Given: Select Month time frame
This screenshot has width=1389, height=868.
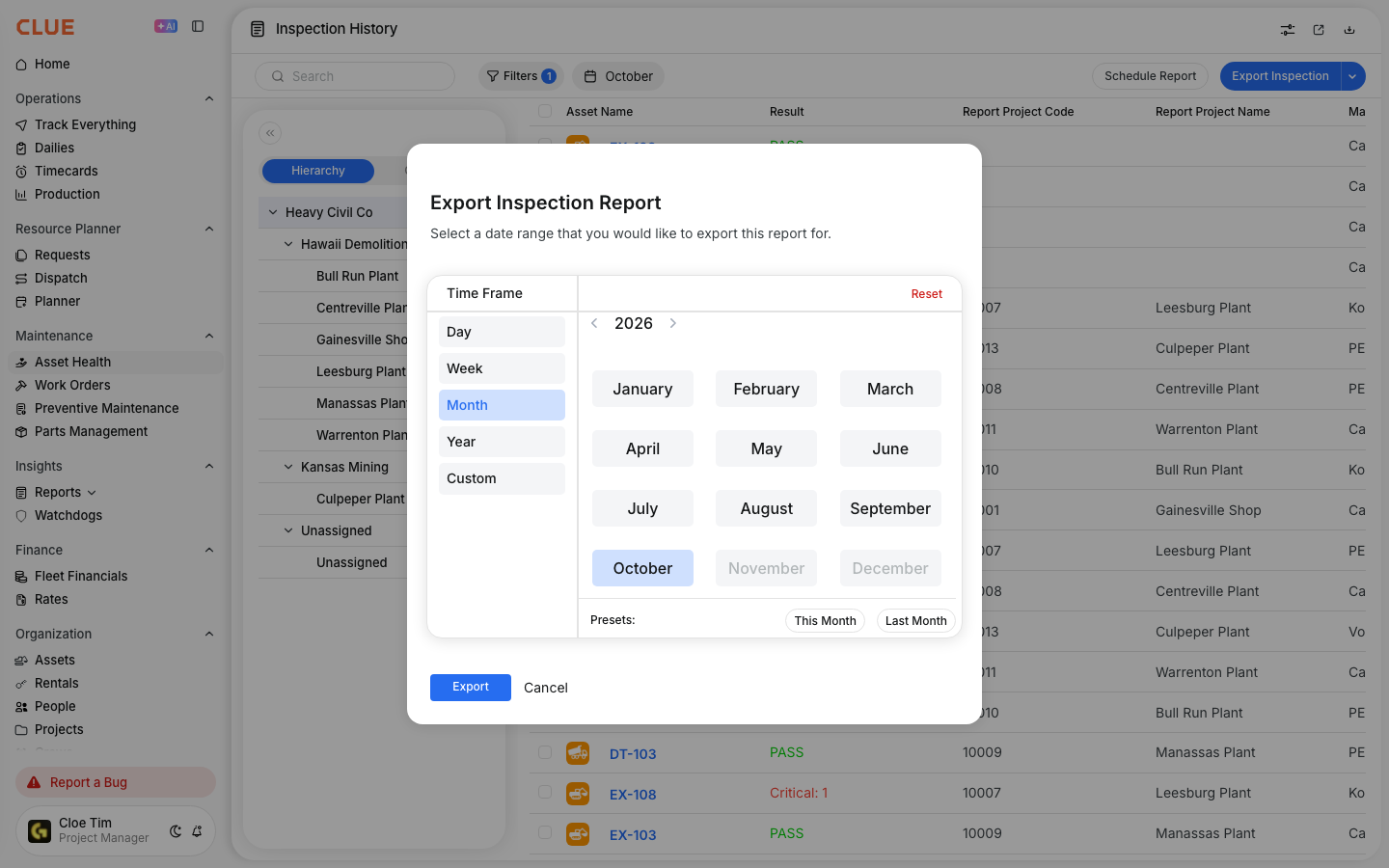Looking at the screenshot, I should tap(502, 405).
